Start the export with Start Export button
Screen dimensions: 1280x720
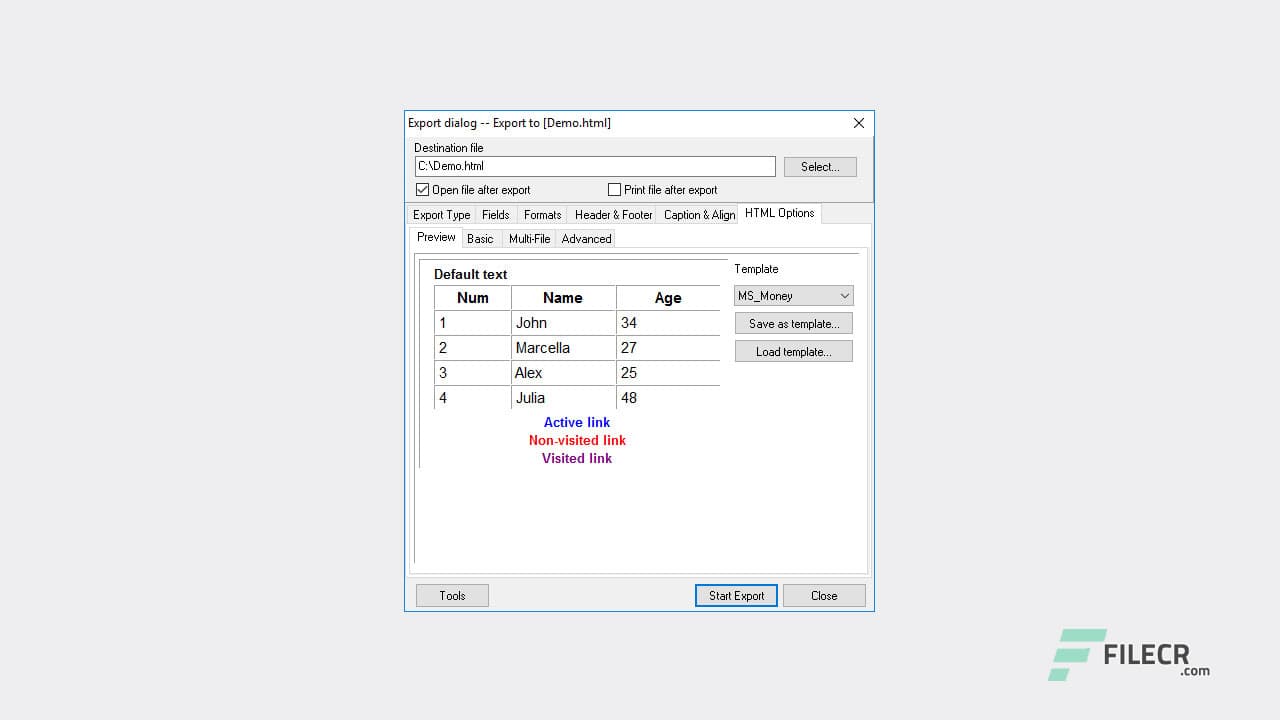pos(735,595)
